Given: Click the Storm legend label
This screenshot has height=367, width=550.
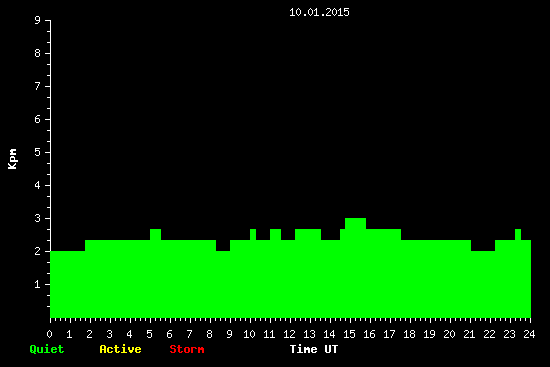Looking at the screenshot, I should click(187, 349).
